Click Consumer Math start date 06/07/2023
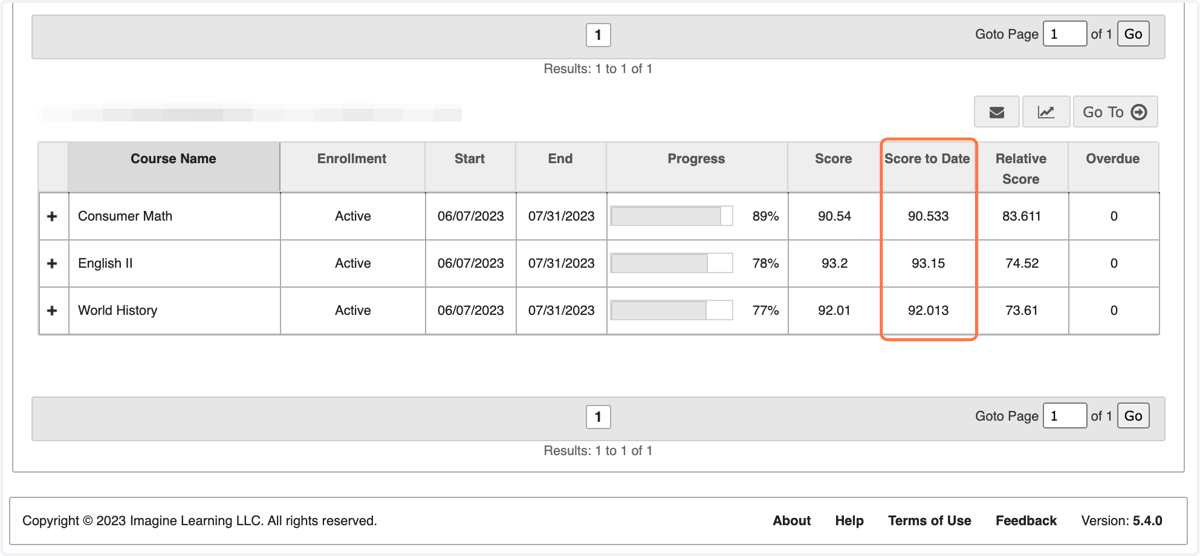This screenshot has height=556, width=1200. (x=471, y=216)
